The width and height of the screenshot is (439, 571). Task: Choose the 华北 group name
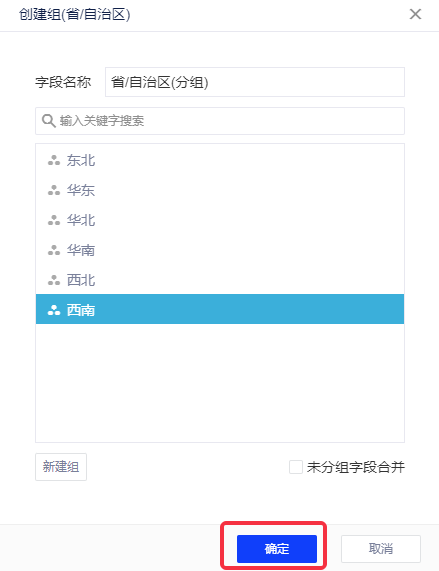point(81,220)
